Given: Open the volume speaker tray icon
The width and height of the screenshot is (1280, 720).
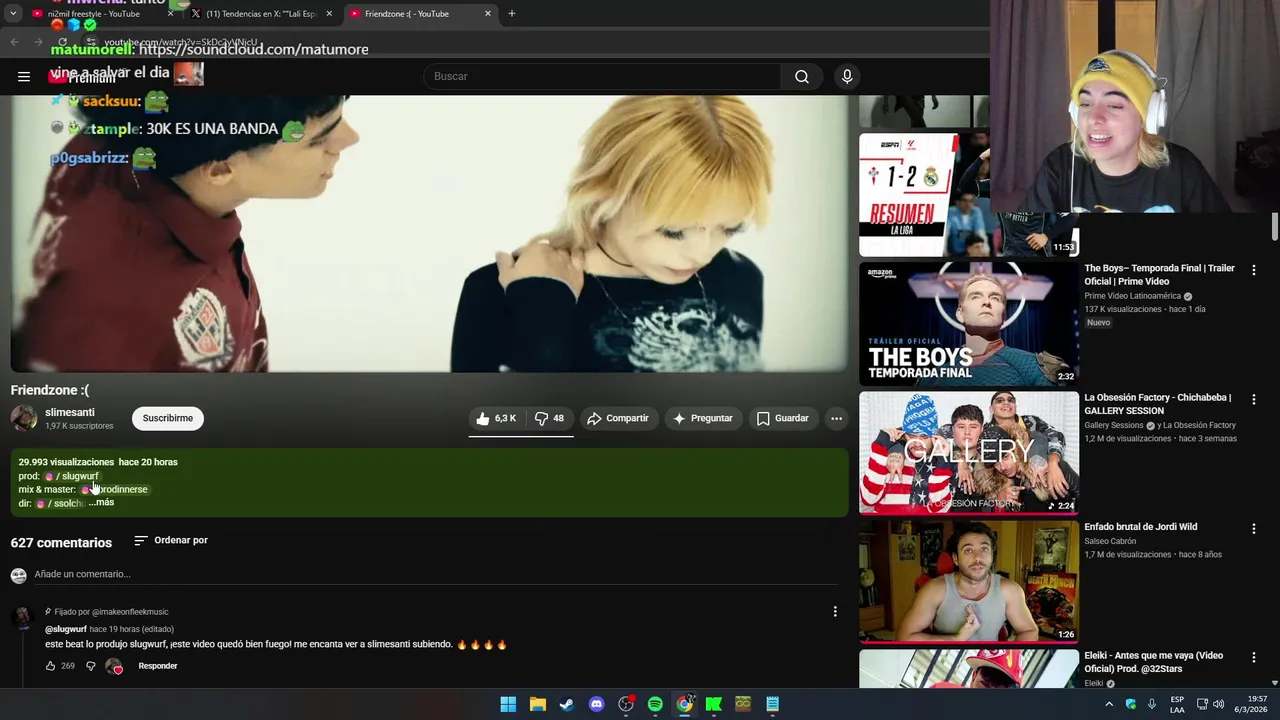Looking at the screenshot, I should pyautogui.click(x=1218, y=704).
